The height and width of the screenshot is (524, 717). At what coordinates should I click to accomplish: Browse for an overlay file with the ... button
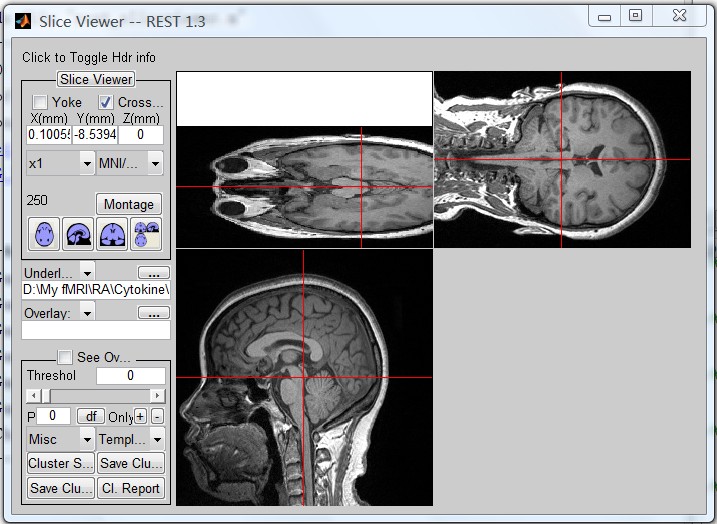(154, 313)
